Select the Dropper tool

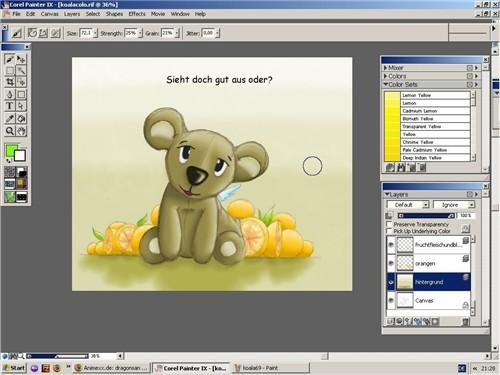click(10, 119)
